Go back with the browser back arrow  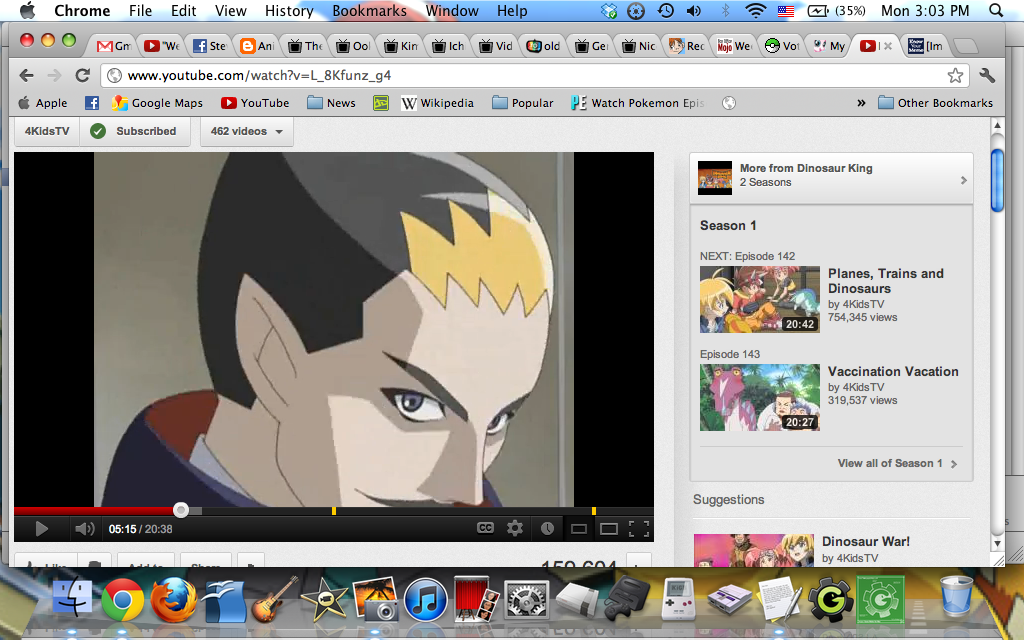26,75
